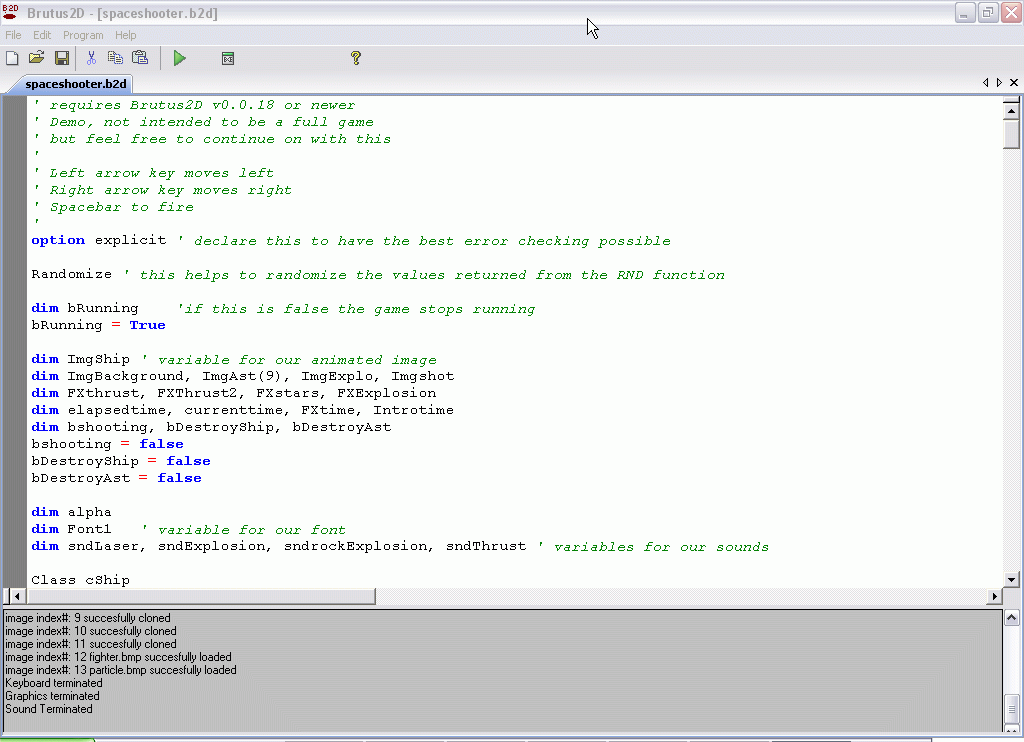Create a new file with toolbar icon
Viewport: 1024px width, 742px height.
(x=12, y=58)
